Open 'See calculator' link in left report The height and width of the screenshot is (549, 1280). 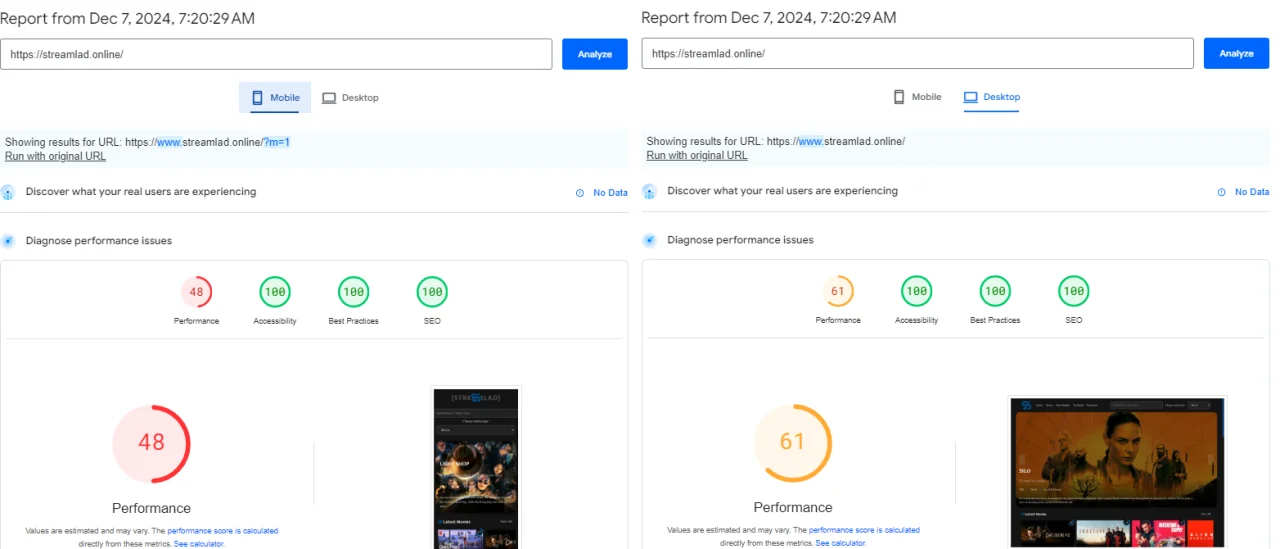(x=199, y=544)
